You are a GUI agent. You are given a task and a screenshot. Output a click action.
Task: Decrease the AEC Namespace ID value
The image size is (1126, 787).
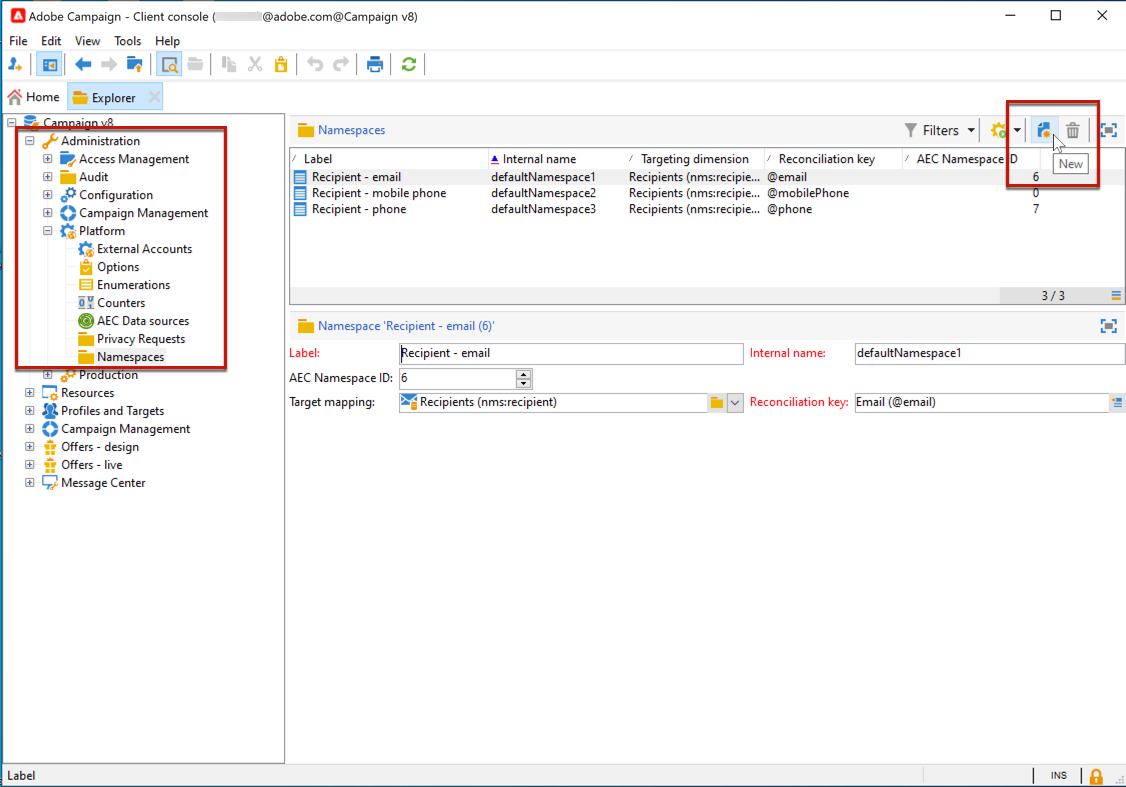point(524,383)
